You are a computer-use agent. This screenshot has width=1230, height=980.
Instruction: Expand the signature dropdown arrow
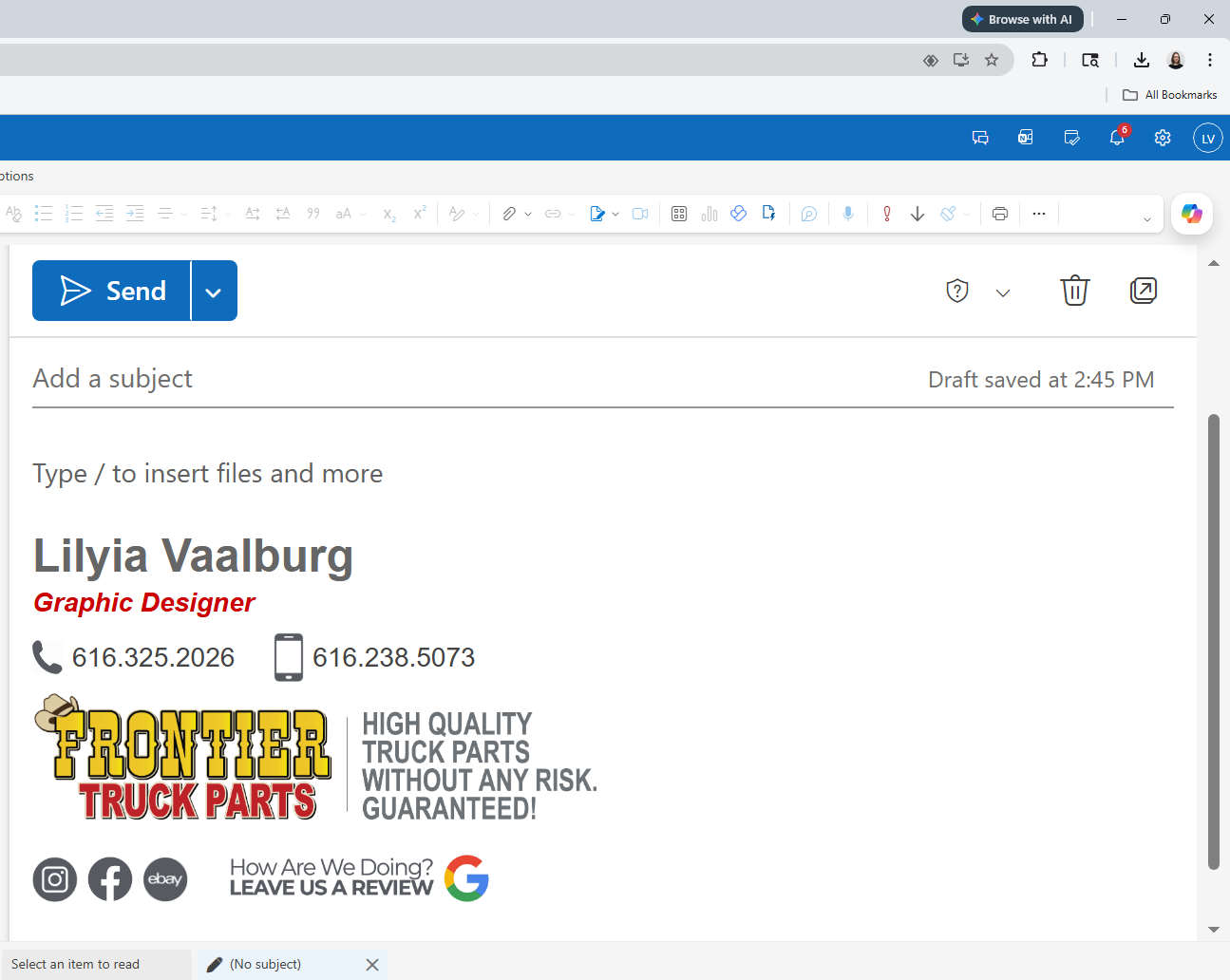click(615, 215)
